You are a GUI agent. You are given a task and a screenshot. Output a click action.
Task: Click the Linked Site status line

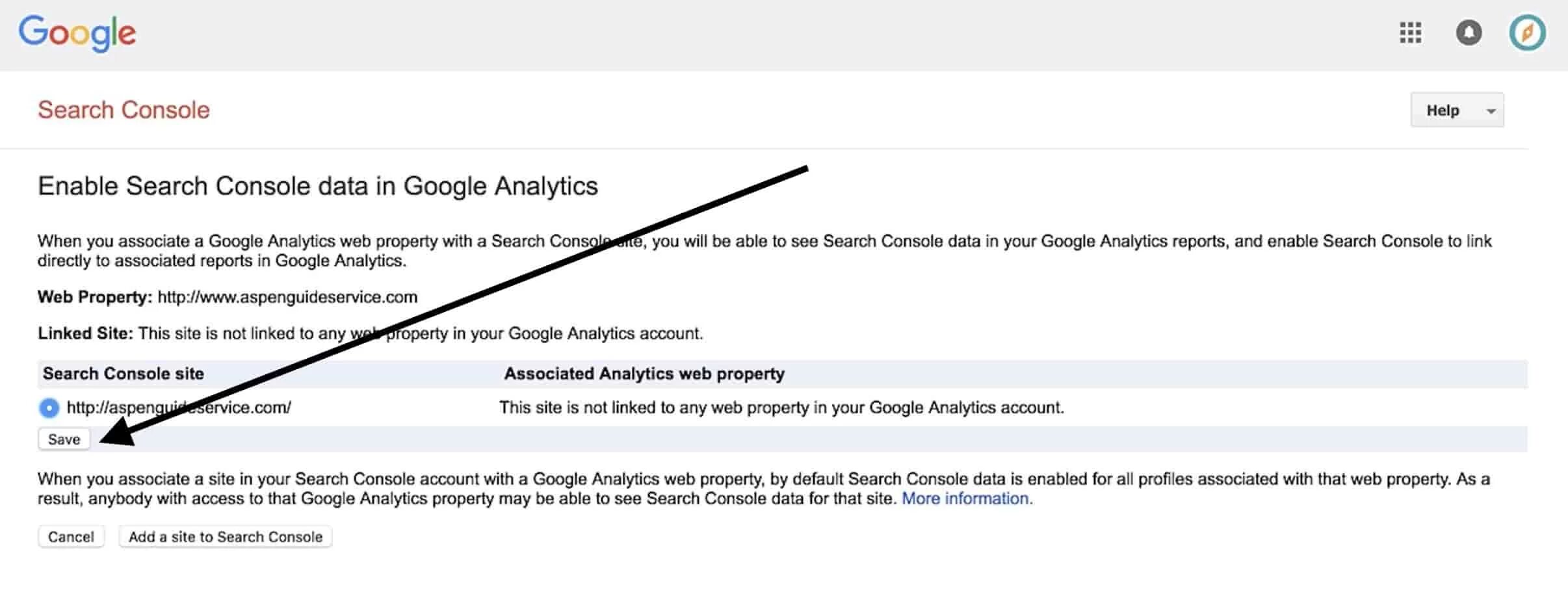[371, 333]
